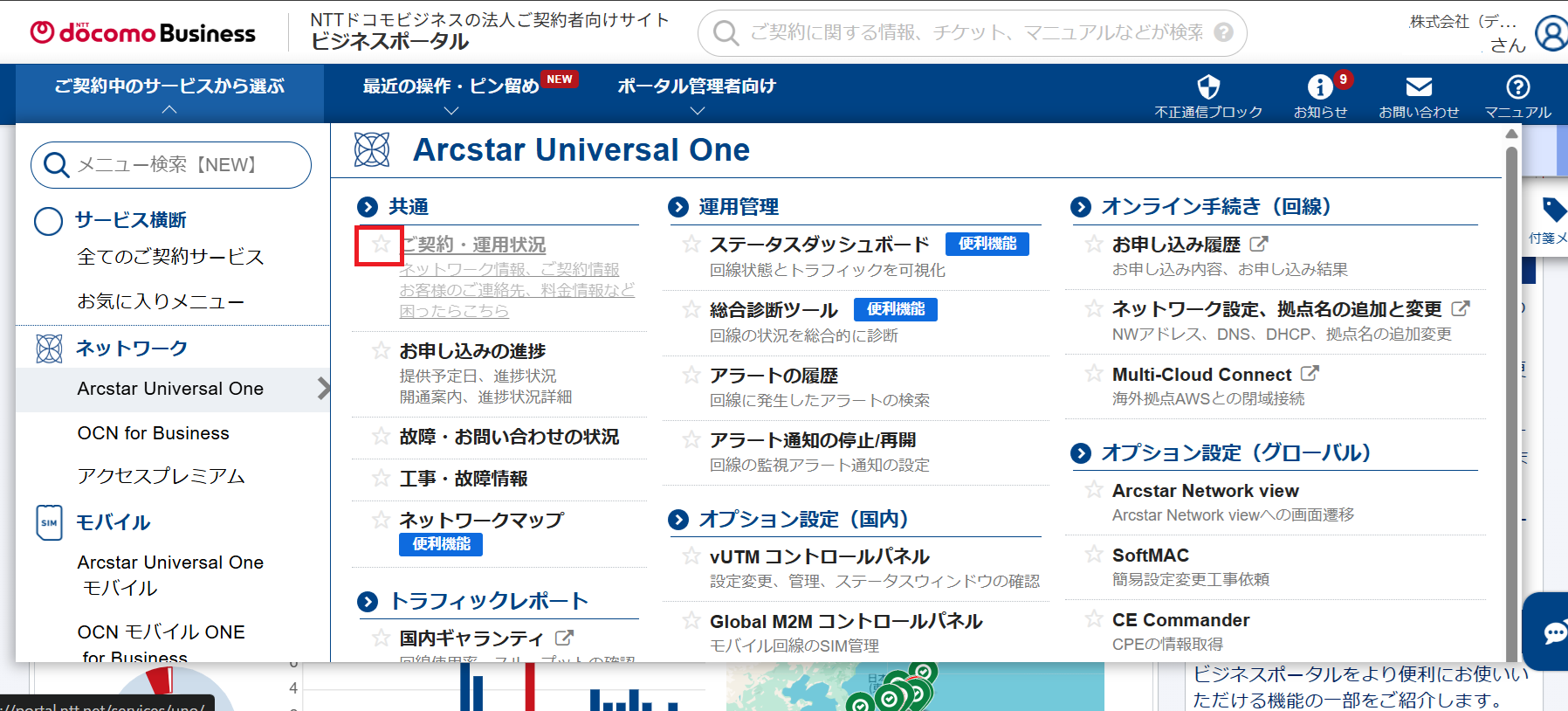Open the 総合診断ツール link
Viewport: 1568px width, 711px height.
tap(774, 310)
